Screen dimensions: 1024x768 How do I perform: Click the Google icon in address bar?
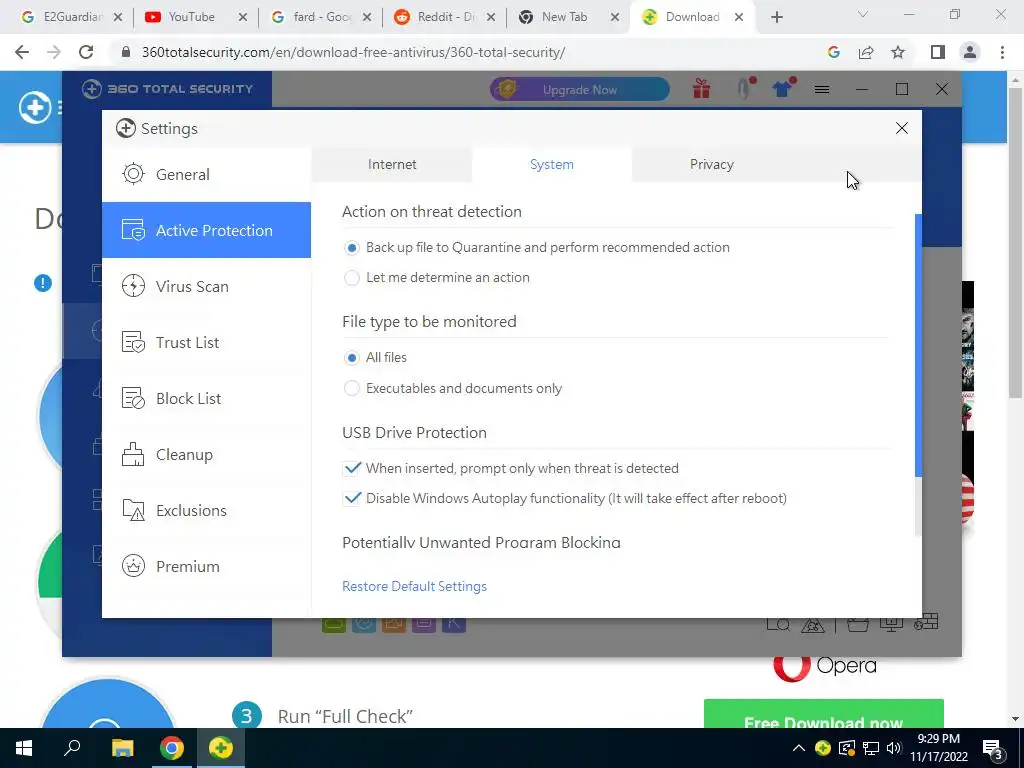pos(834,52)
